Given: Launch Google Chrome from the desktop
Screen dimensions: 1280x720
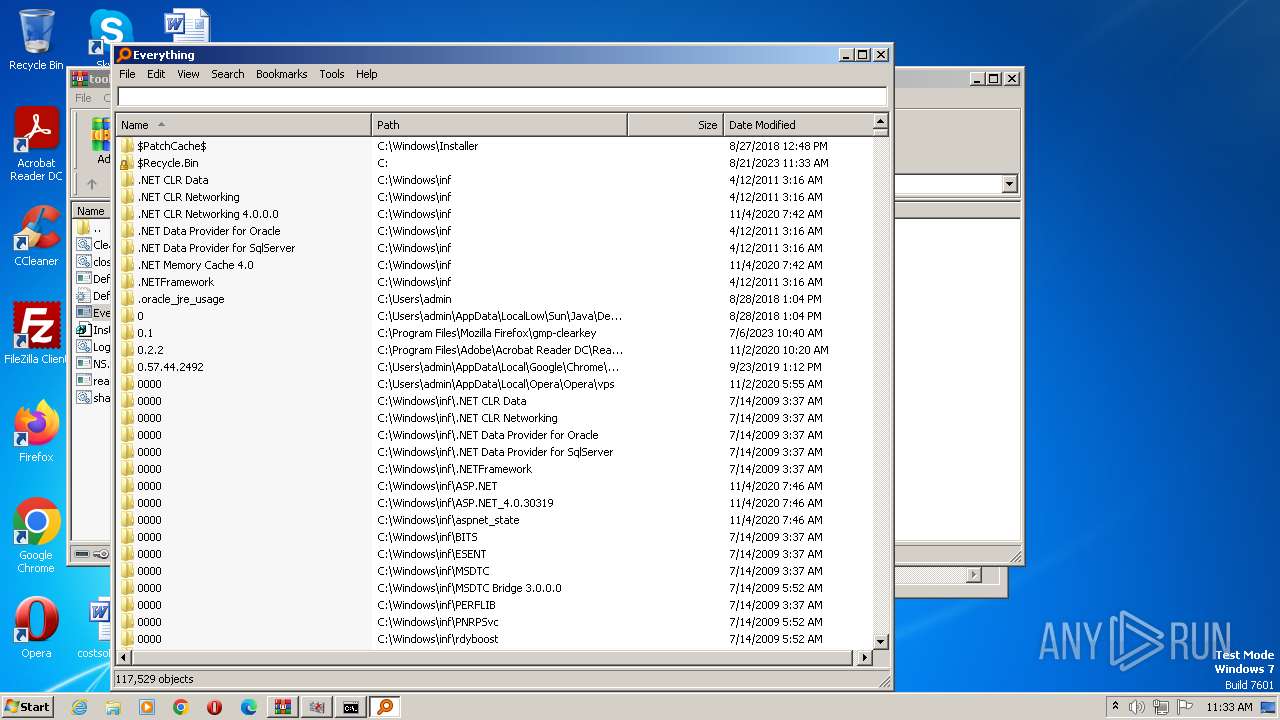Looking at the screenshot, I should (x=36, y=536).
